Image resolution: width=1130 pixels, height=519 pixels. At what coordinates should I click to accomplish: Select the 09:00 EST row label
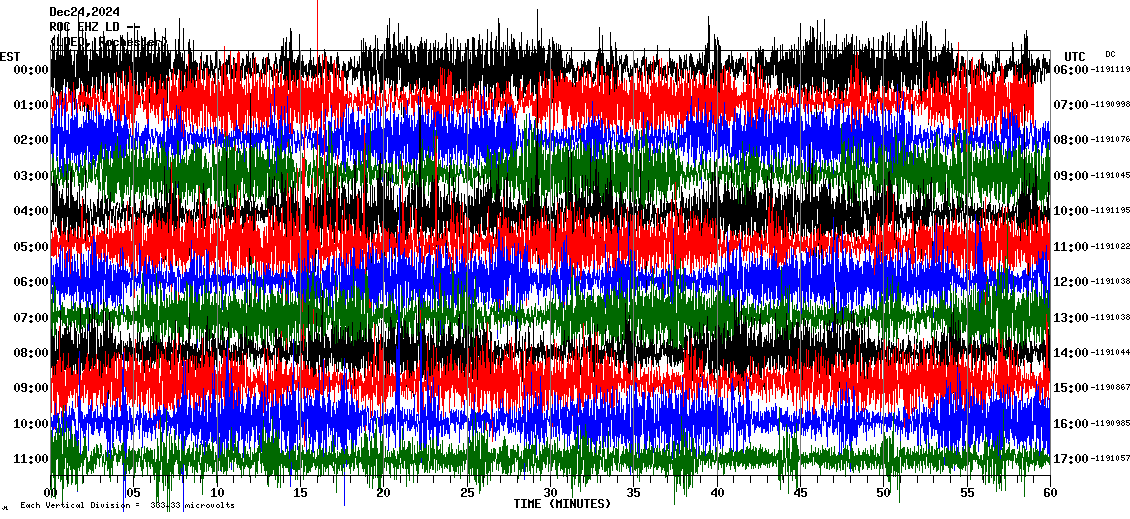pos(31,388)
